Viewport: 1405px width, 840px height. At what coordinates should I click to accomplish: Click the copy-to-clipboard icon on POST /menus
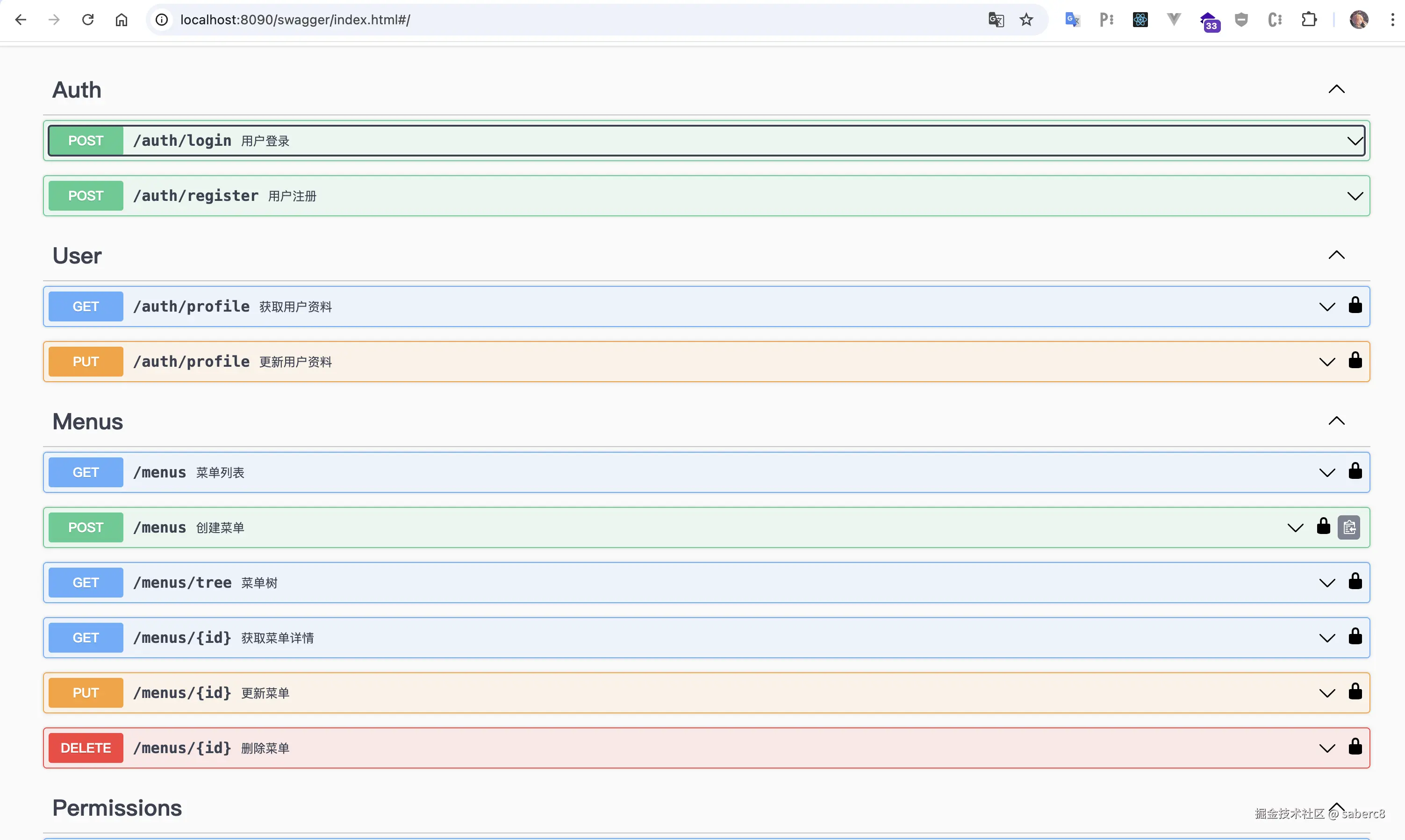[1349, 527]
